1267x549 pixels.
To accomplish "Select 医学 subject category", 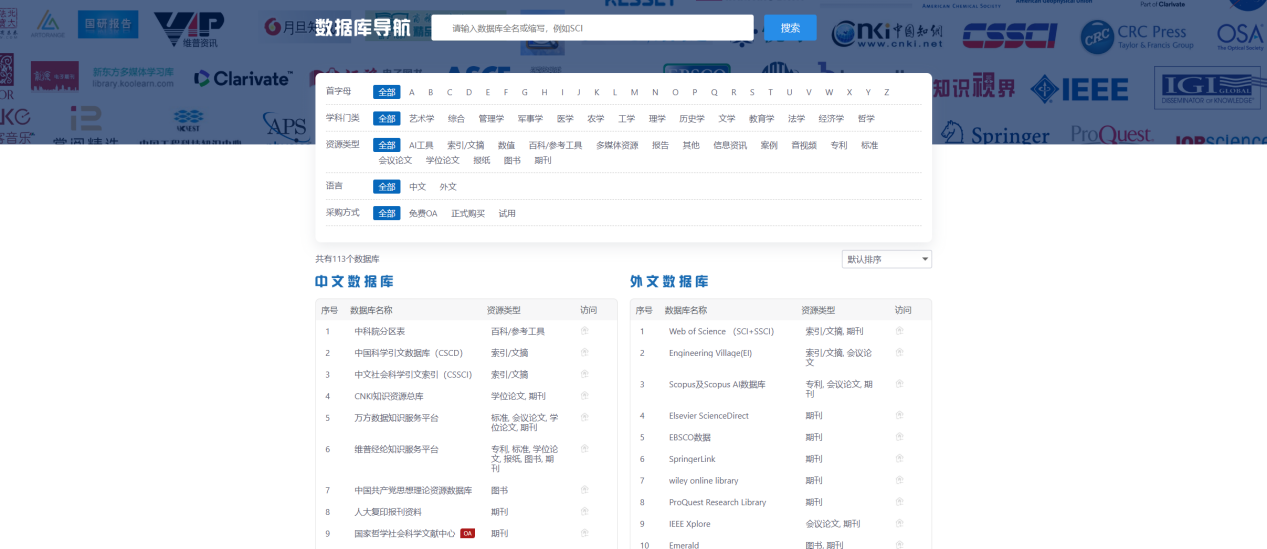I will coord(566,119).
